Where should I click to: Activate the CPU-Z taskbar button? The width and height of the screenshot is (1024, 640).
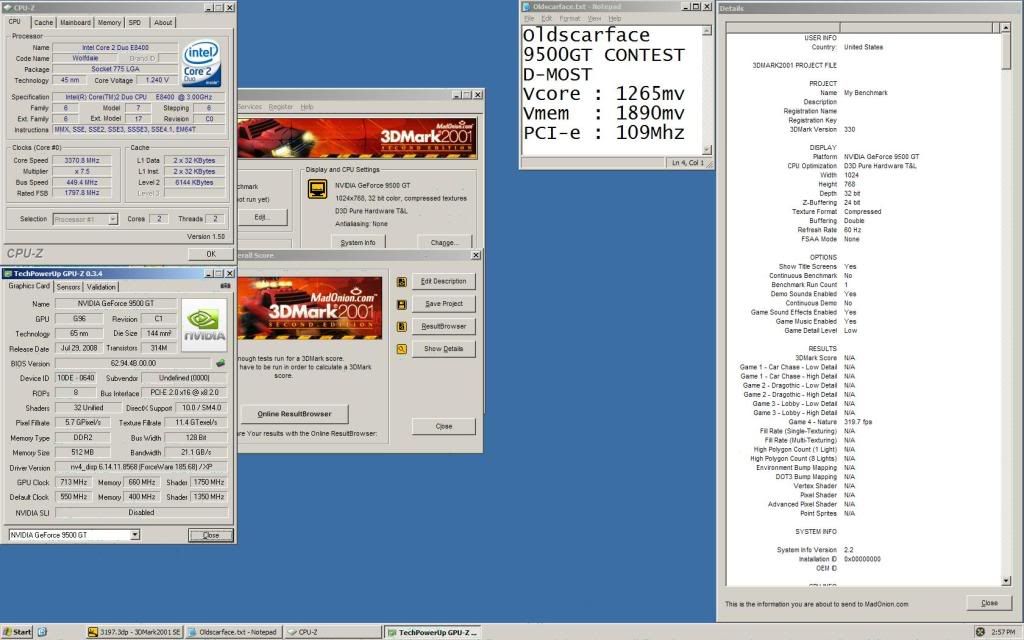[332, 632]
